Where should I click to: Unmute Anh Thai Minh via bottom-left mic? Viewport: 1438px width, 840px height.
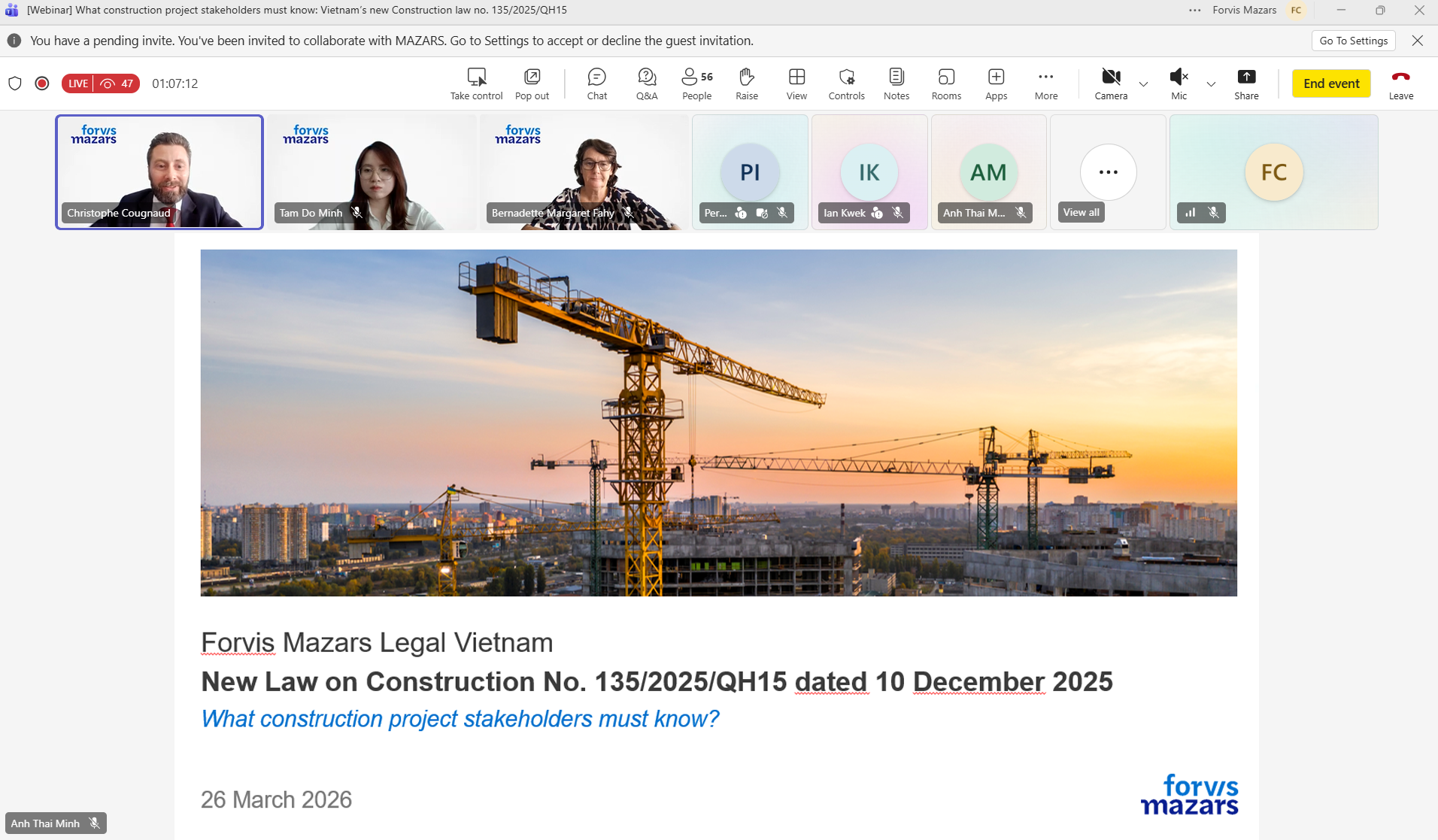[x=94, y=822]
